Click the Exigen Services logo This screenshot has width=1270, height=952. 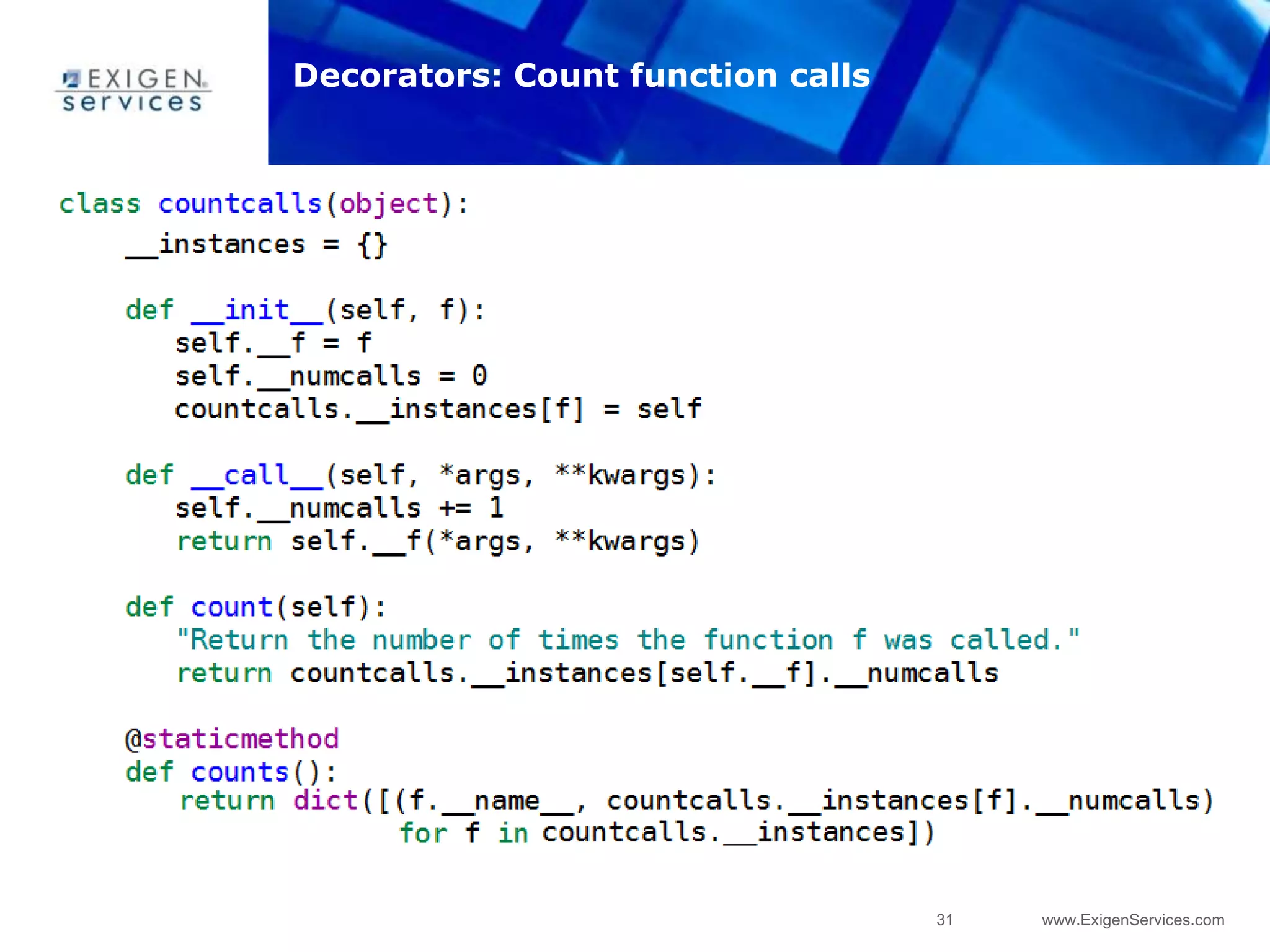[133, 90]
